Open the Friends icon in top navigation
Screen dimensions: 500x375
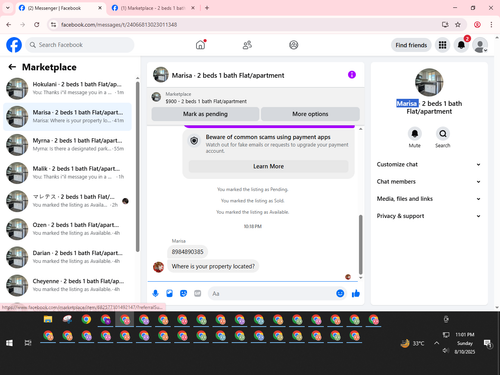[247, 45]
